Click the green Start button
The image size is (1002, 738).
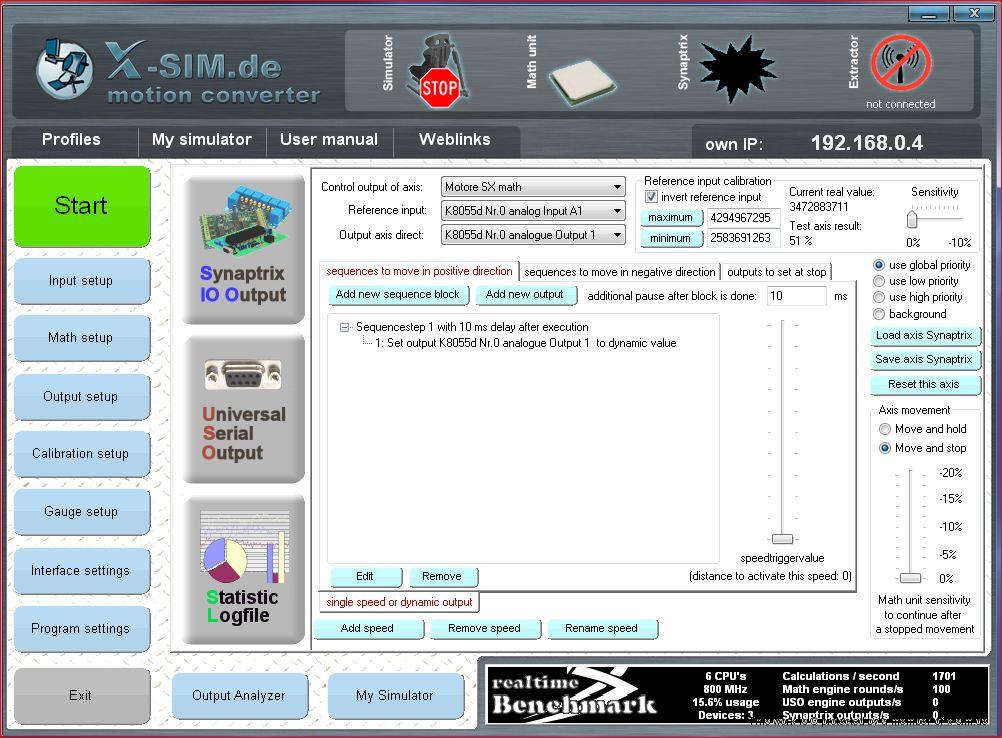(82, 206)
